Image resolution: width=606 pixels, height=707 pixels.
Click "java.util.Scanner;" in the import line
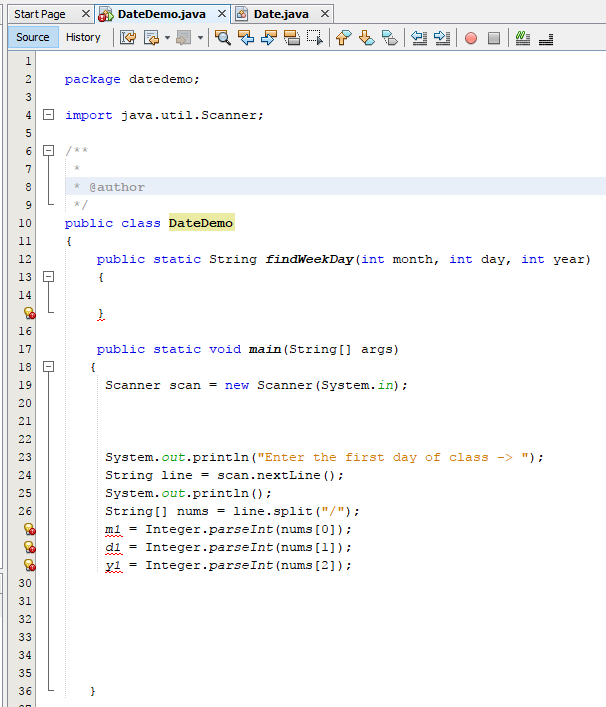[192, 115]
